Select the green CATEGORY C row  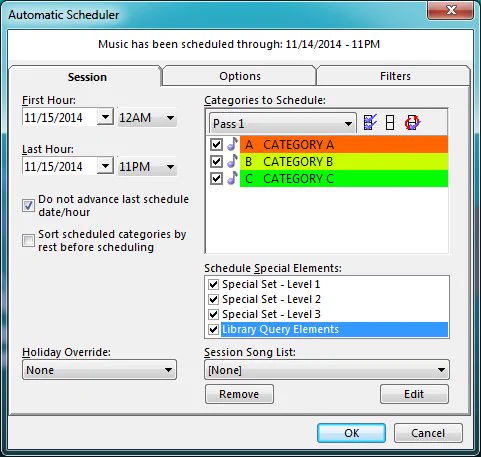click(x=344, y=179)
